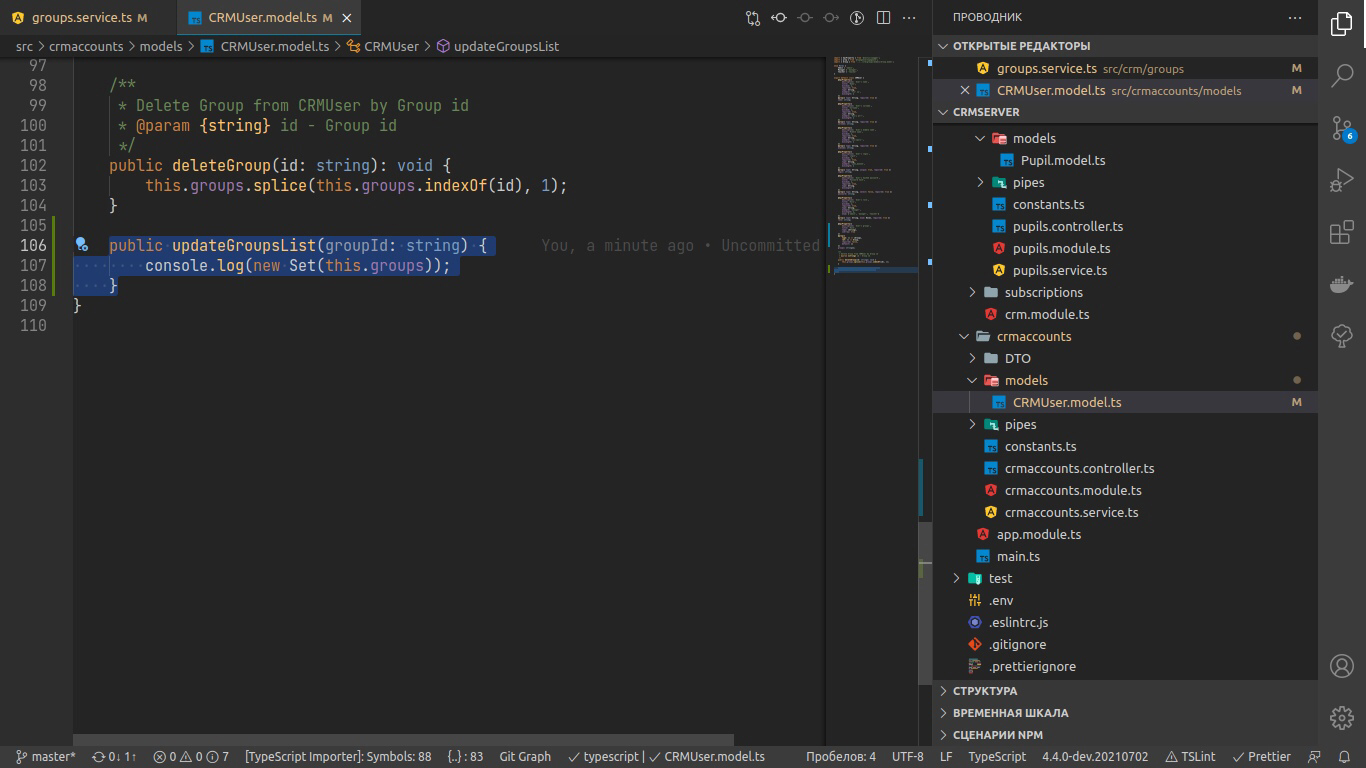
Task: Click the notifications bell in status bar
Action: (1343, 757)
